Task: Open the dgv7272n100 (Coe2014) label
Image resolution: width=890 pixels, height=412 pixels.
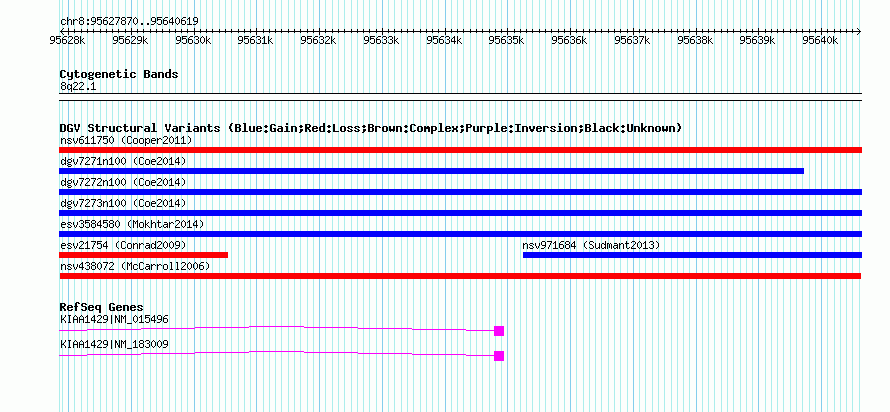Action: pos(123,182)
